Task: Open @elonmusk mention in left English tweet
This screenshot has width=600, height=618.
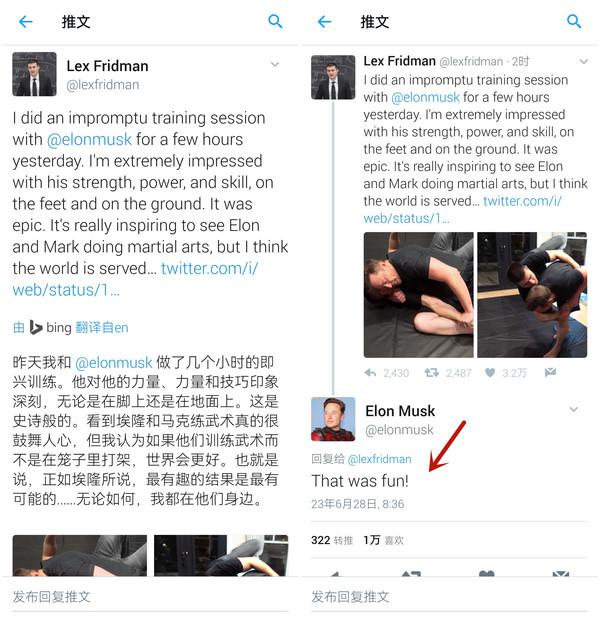Action: point(89,140)
